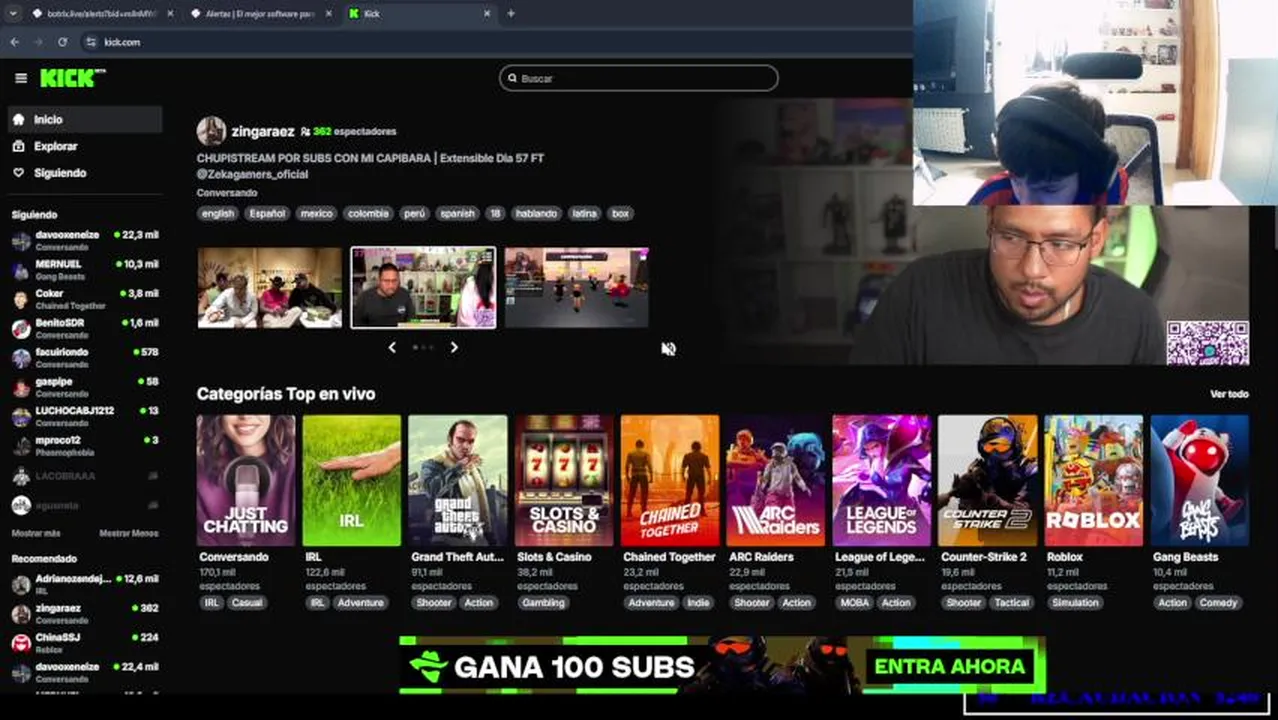Open mproco12 channel in Siguiendo list
This screenshot has width=1278, height=720.
(x=85, y=445)
